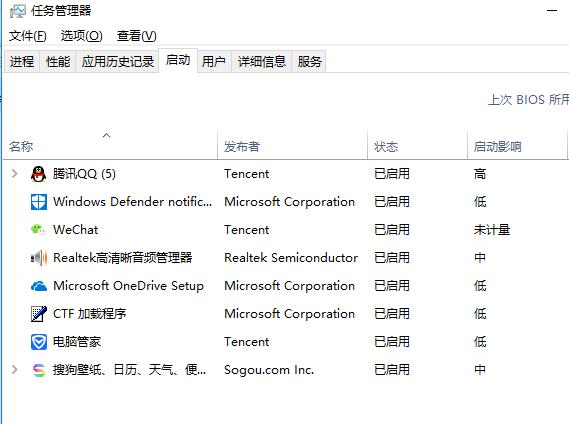Select the 启动 tab

[178, 60]
